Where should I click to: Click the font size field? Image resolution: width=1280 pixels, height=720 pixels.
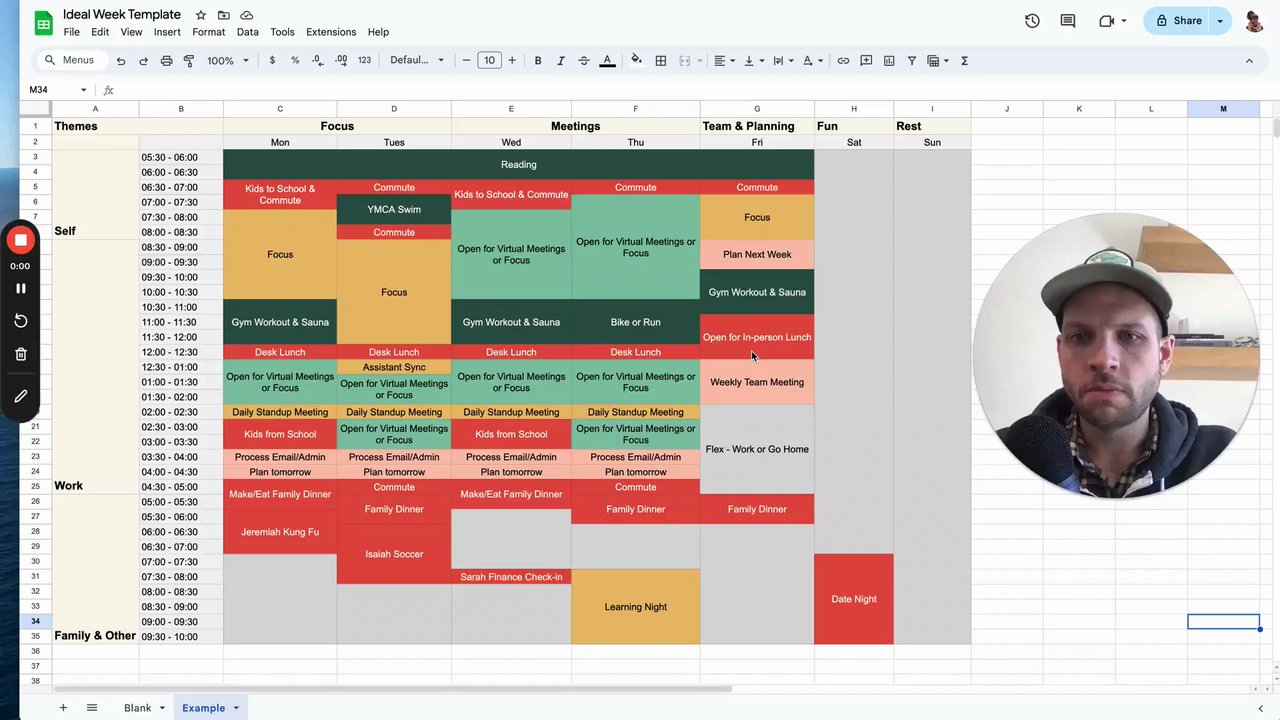click(489, 61)
